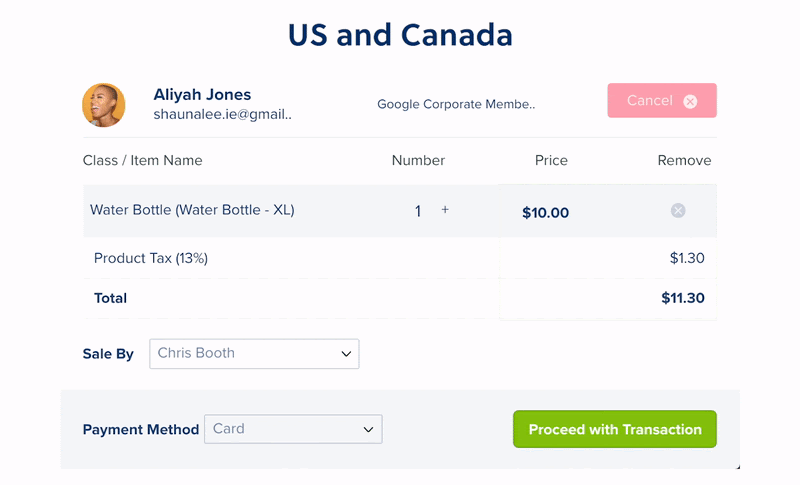Viewport: 800px width, 485px height.
Task: Click the plus icon to increase quantity
Action: 445,210
